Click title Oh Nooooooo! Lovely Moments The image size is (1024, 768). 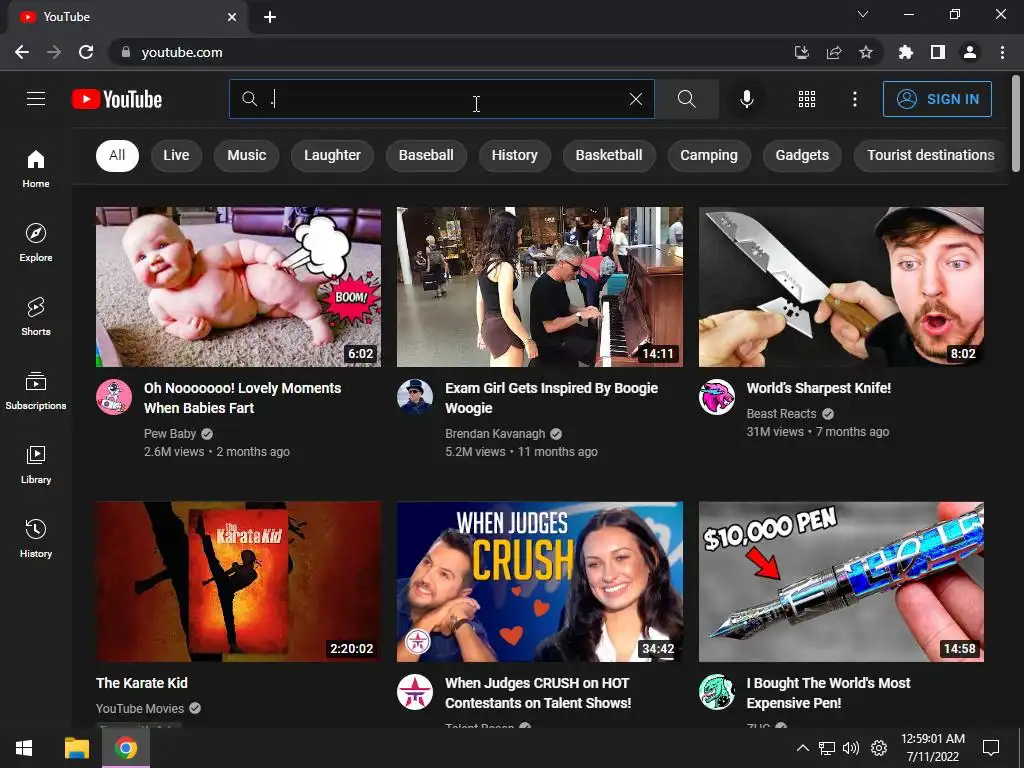coord(242,398)
